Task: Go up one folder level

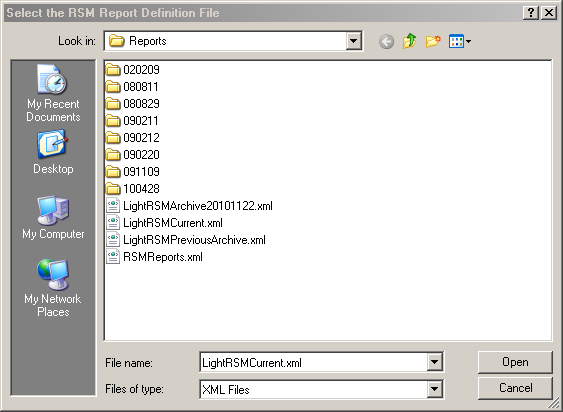Action: click(x=409, y=41)
